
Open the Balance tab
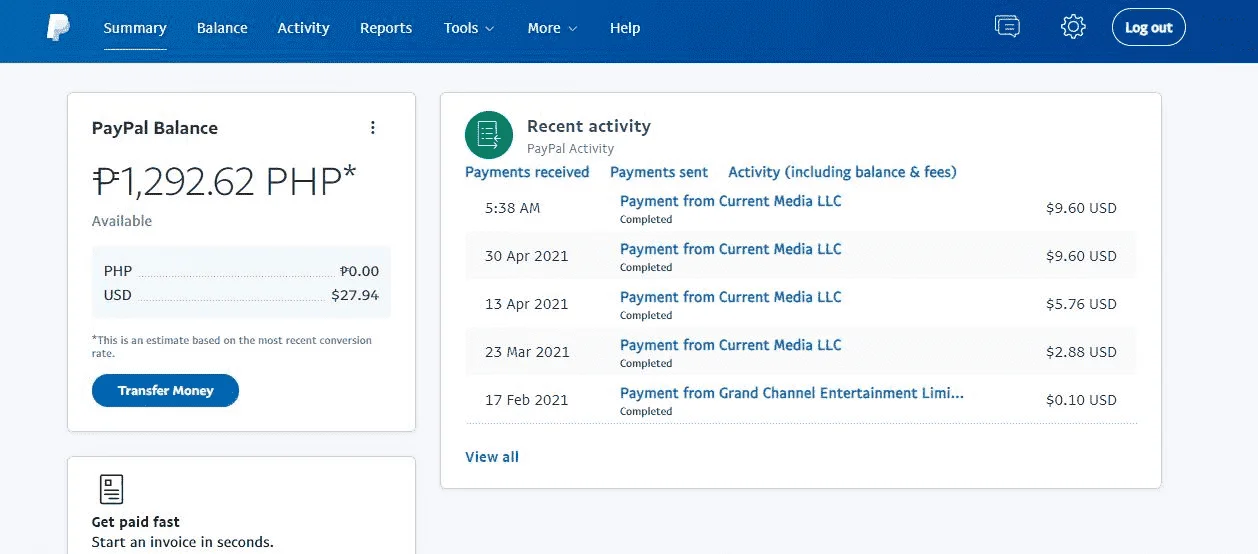point(222,28)
